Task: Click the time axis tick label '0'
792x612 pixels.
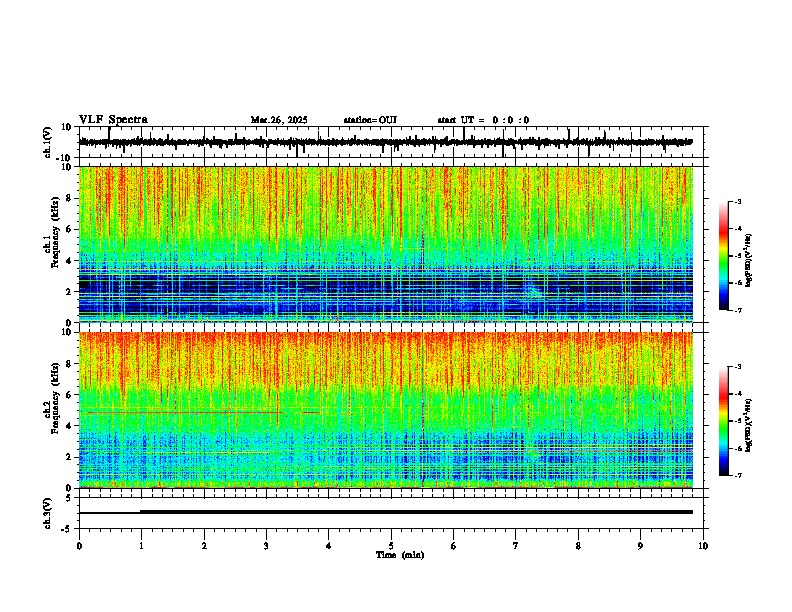Action: click(x=79, y=546)
